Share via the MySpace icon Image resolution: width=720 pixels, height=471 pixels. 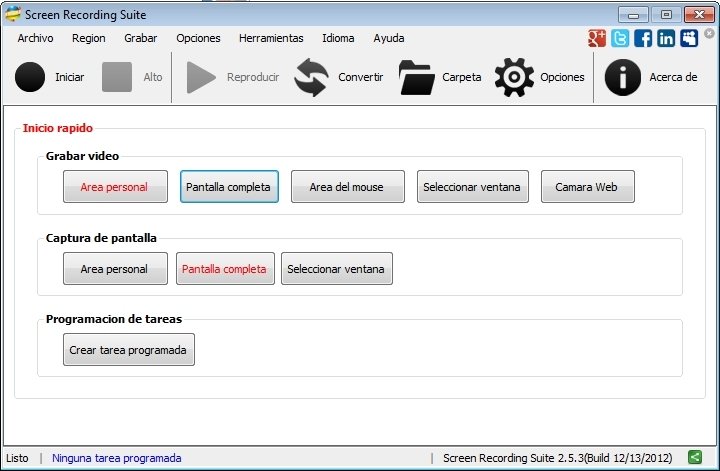[689, 38]
